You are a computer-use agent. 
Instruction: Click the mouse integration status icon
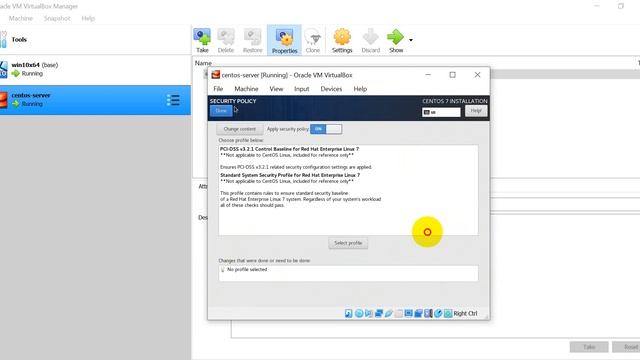coord(438,313)
